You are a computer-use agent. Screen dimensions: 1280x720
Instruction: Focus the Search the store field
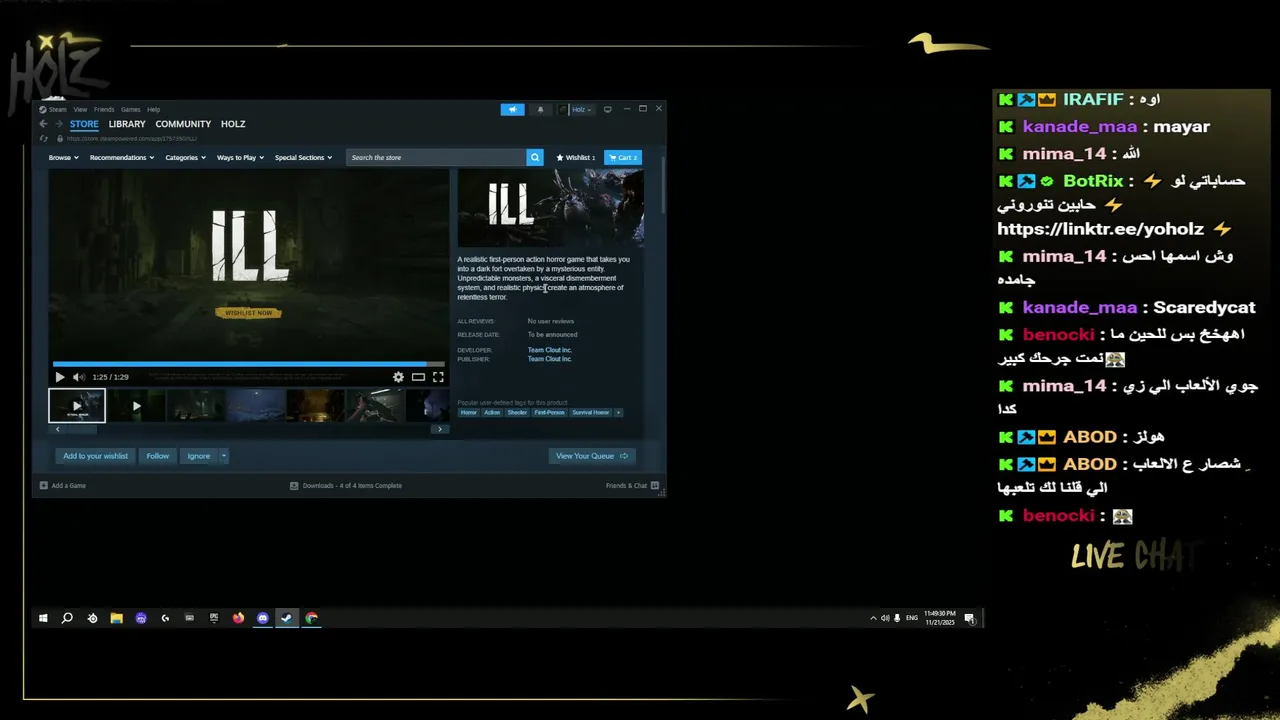(436, 157)
